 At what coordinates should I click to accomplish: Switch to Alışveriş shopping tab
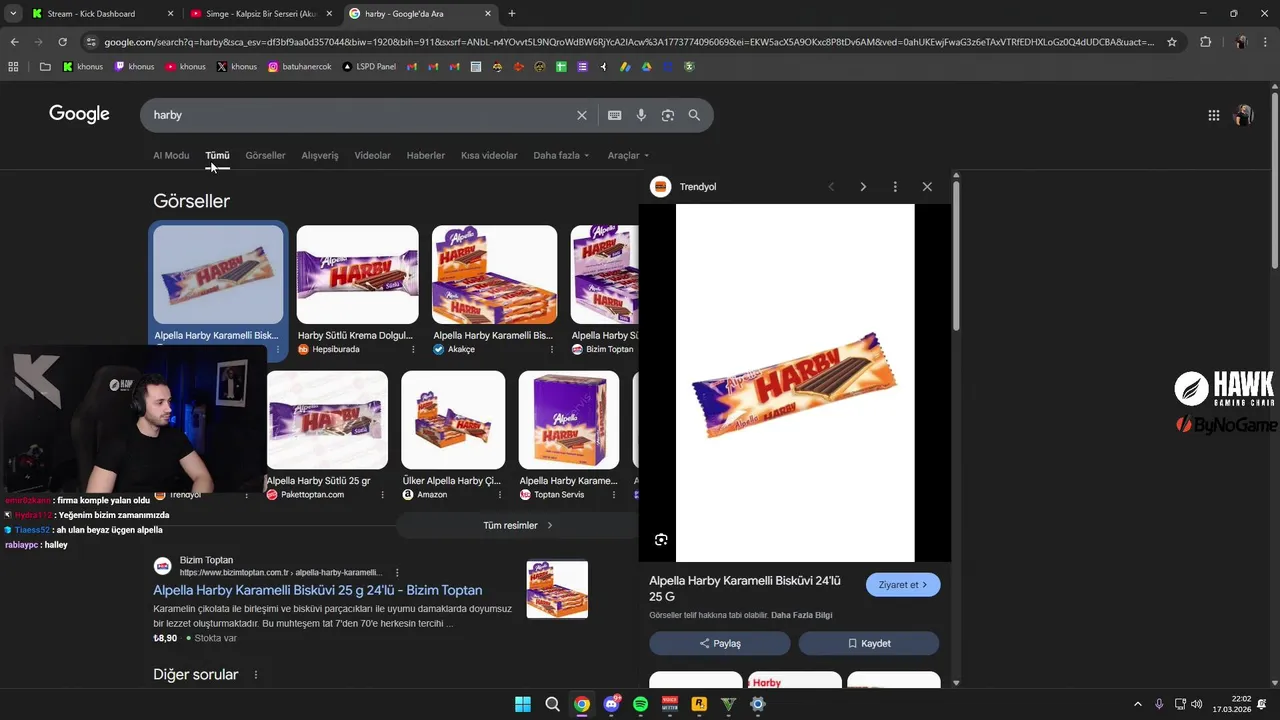coord(320,155)
